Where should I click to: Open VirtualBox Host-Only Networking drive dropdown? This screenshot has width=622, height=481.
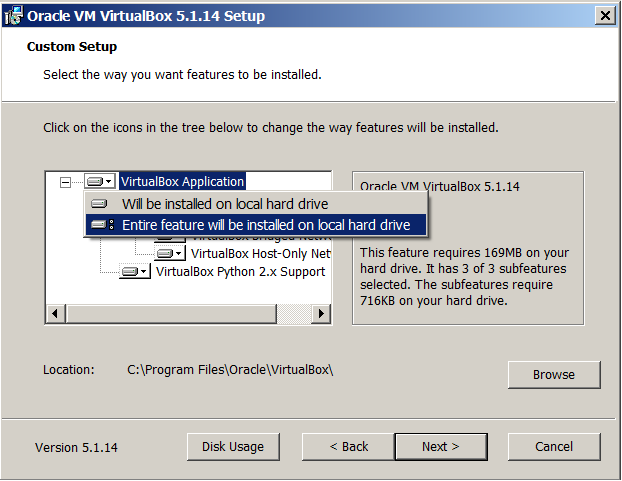tap(170, 253)
